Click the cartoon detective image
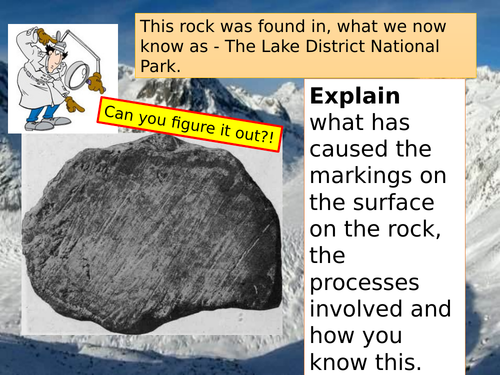Screen dimensions: 500x375 click(63, 79)
